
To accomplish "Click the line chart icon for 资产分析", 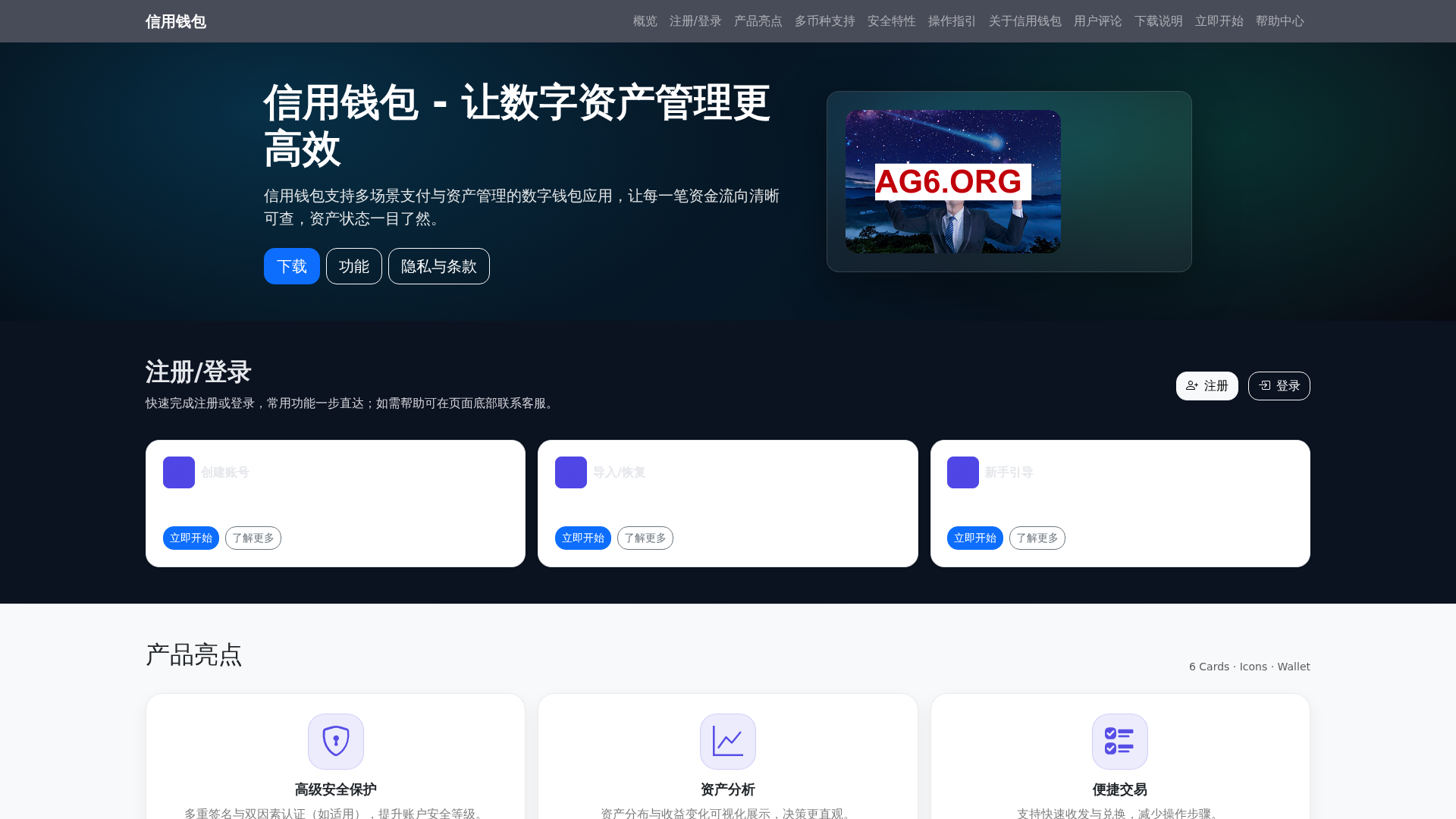I will (728, 742).
